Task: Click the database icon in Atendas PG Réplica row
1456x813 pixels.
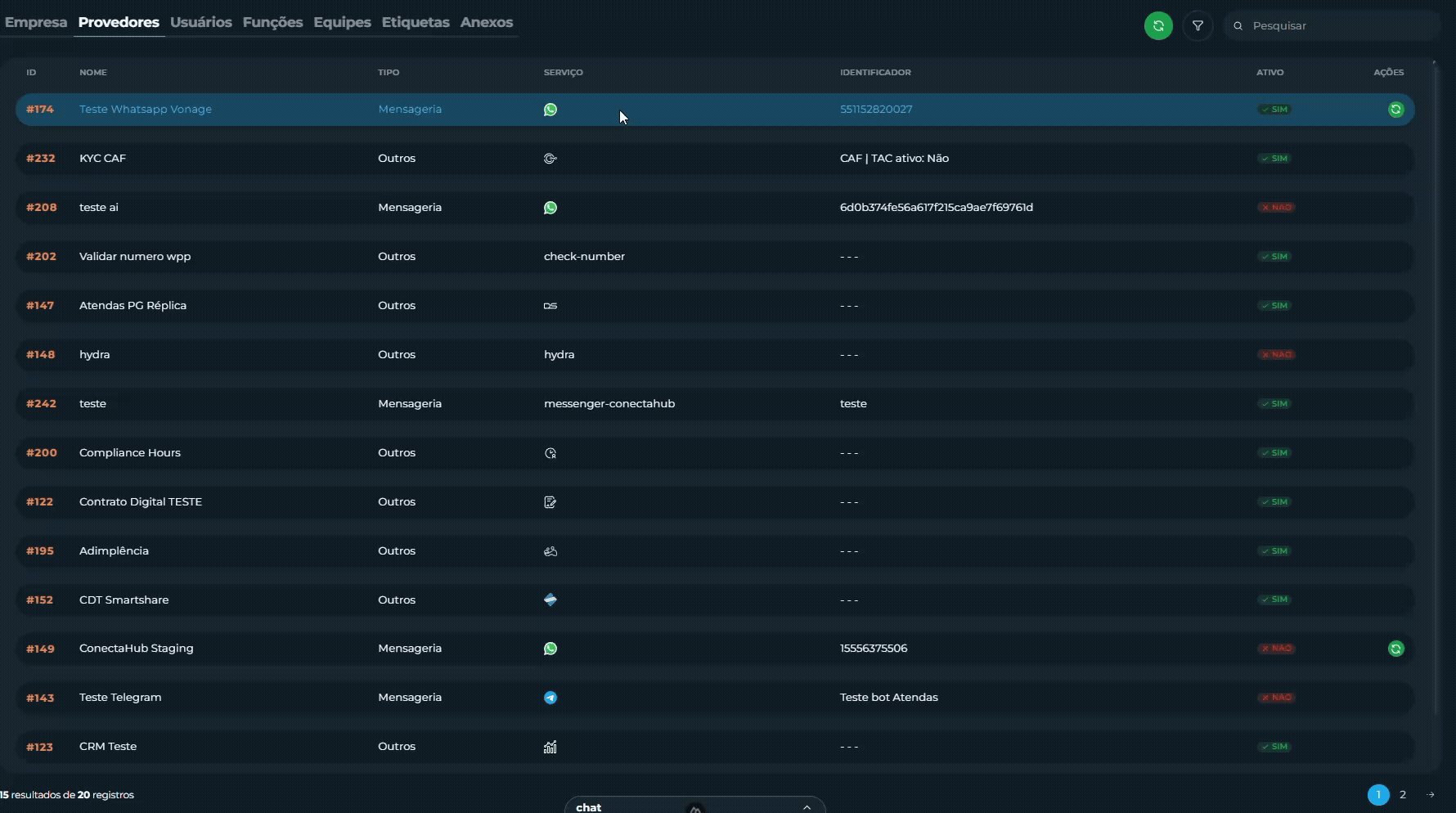Action: click(x=550, y=306)
